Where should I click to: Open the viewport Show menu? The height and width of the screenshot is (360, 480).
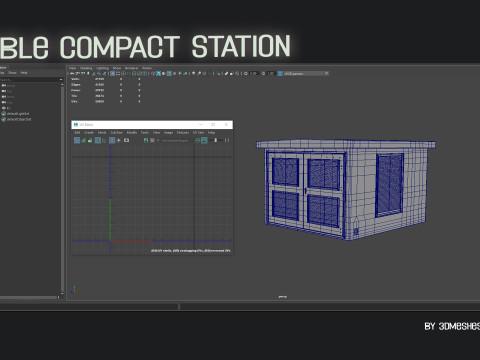[117, 68]
